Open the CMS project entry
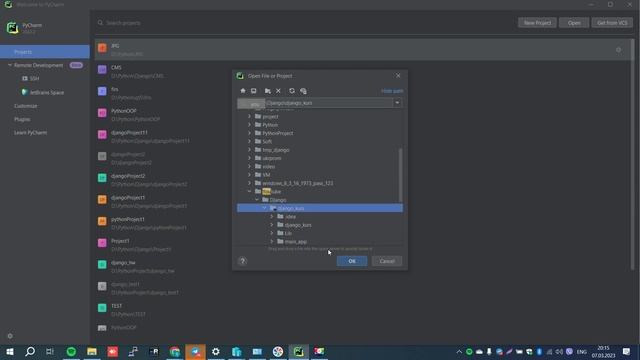 361,71
